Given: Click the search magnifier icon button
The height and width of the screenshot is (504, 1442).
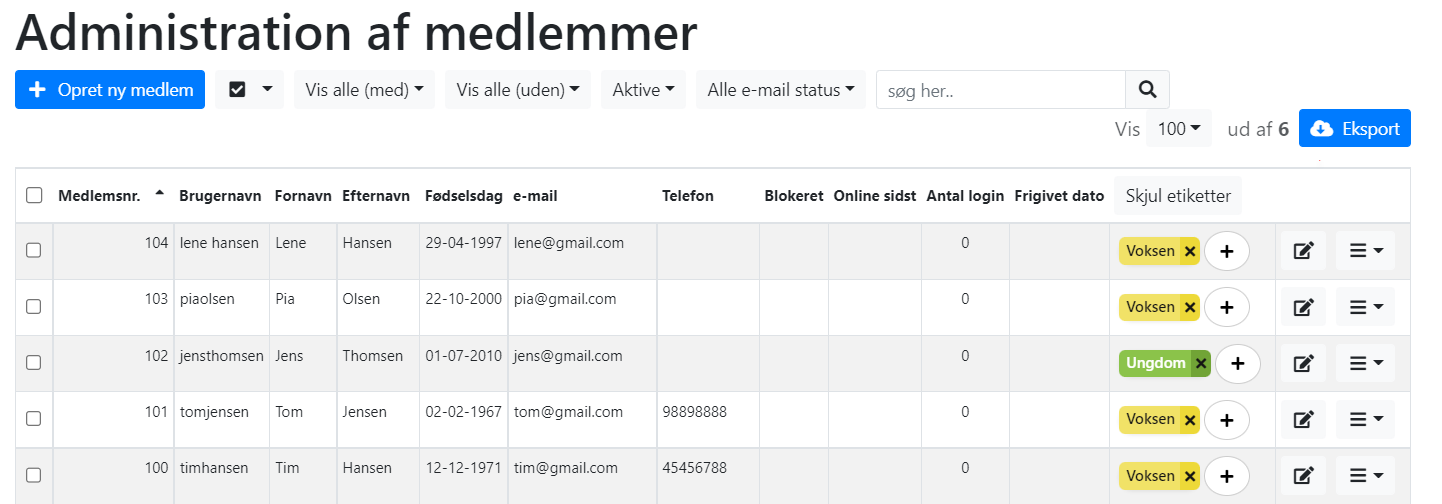Looking at the screenshot, I should click(1147, 90).
